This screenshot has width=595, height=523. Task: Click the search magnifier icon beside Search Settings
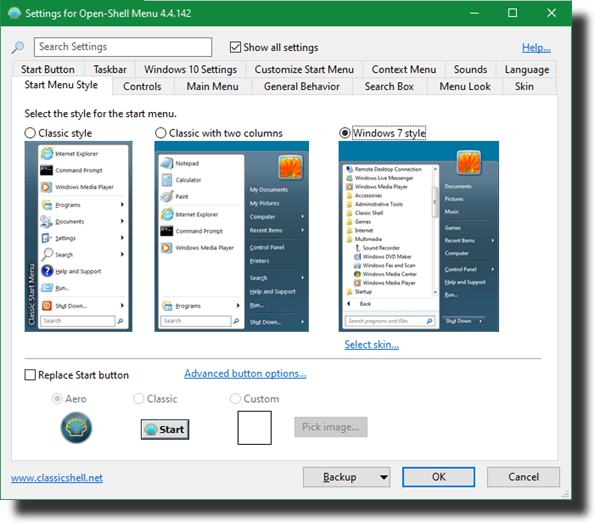[17, 47]
